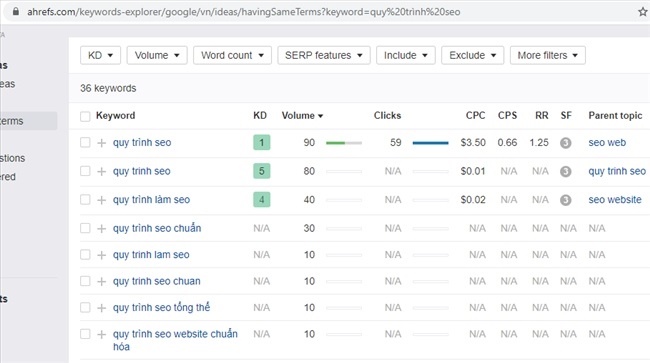Click the padlock icon in address bar
The height and width of the screenshot is (363, 650).
16,12
